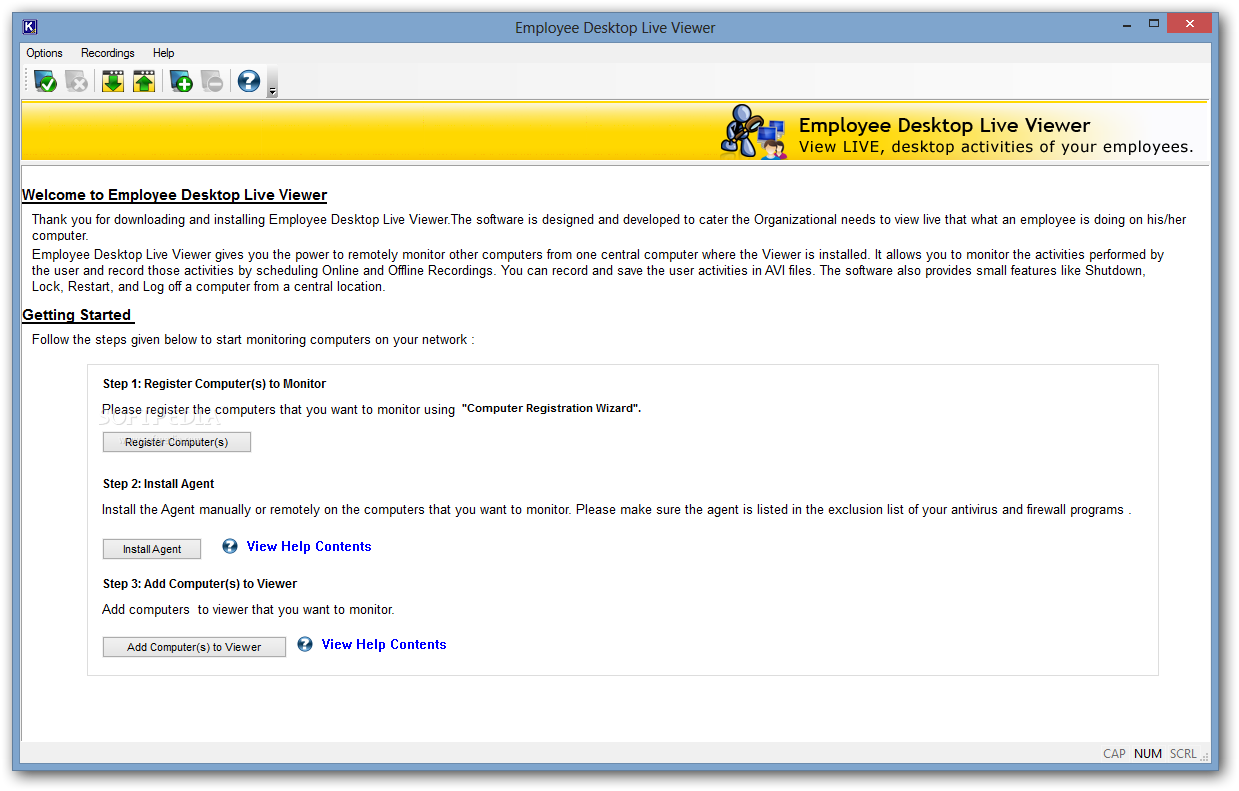The height and width of the screenshot is (791, 1239).
Task: Click the application K icon in title bar
Action: click(x=31, y=27)
